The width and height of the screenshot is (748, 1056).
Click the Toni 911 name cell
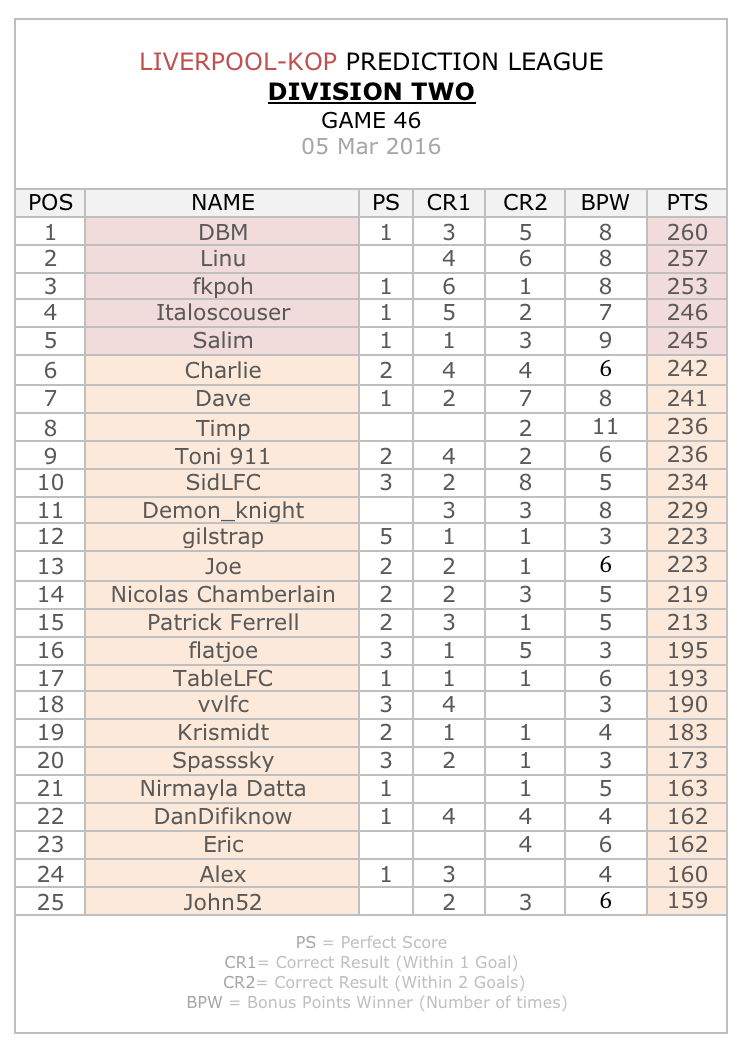pyautogui.click(x=223, y=456)
